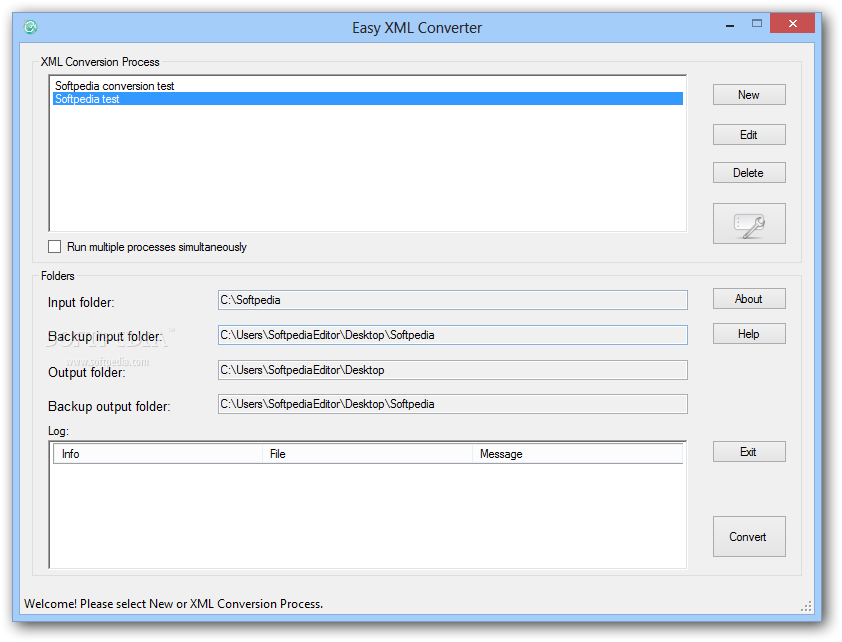The image size is (842, 642).
Task: Start conversion with Convert button
Action: point(749,537)
